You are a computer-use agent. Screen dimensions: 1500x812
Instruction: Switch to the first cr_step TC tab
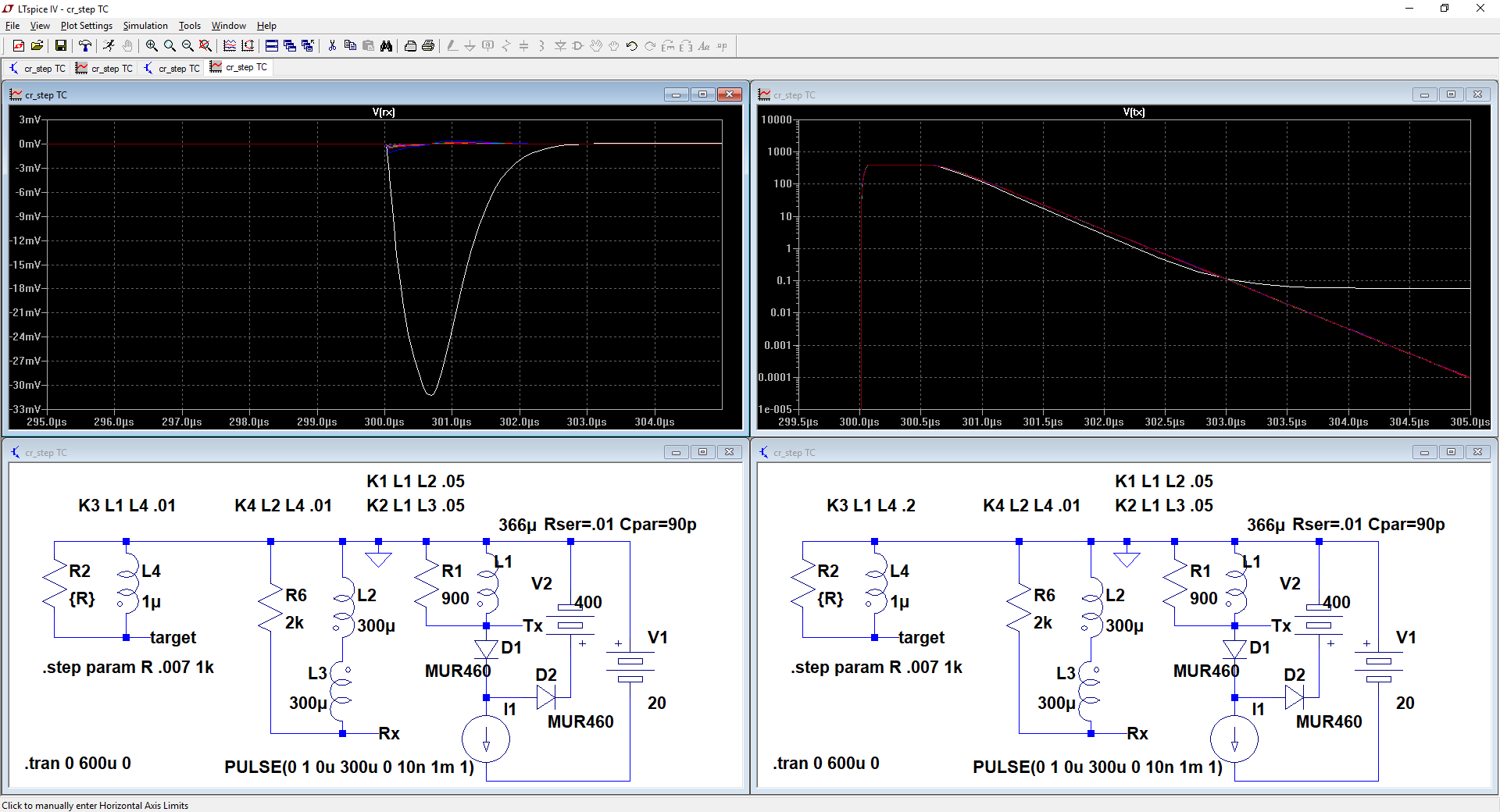37,69
